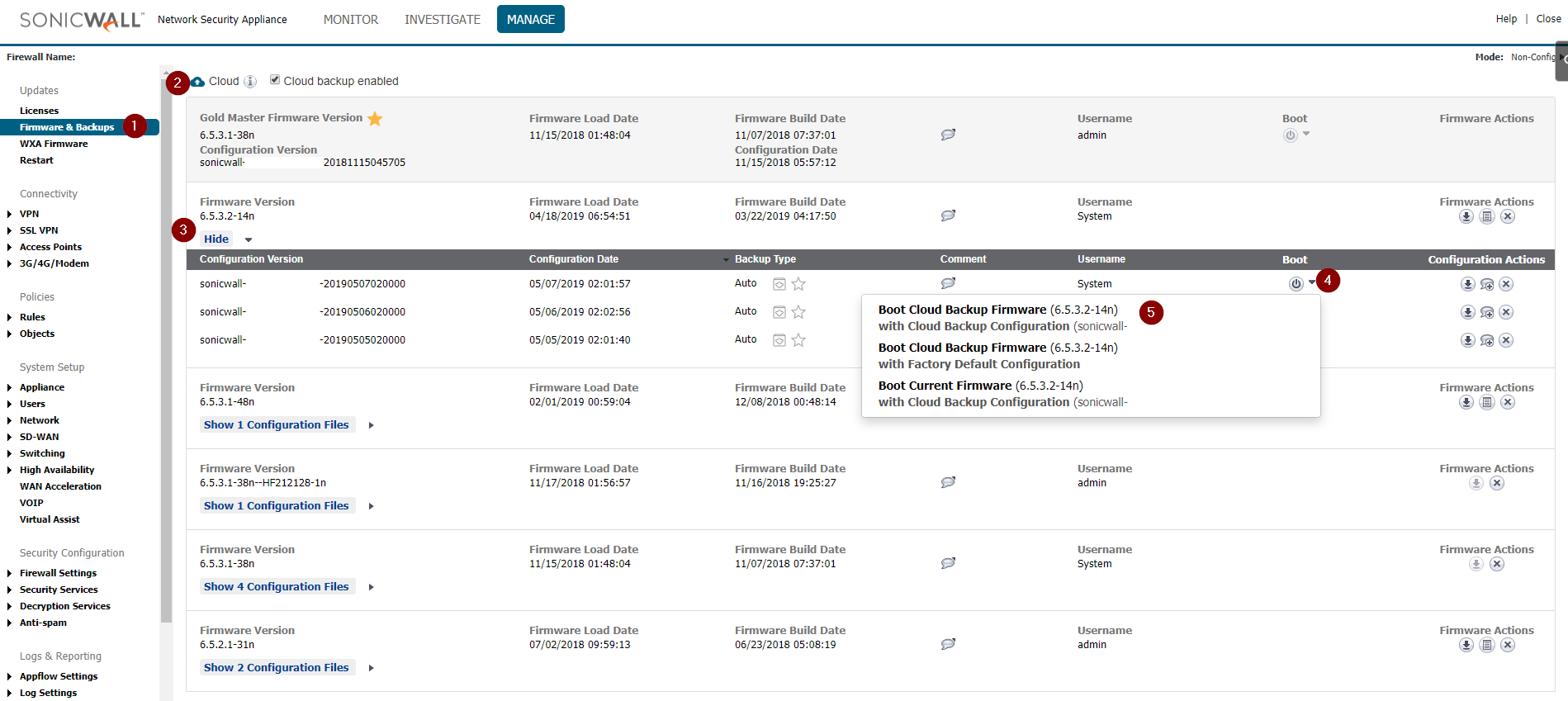Select the MANAGE tab
The width and height of the screenshot is (1568, 701).
tap(531, 19)
